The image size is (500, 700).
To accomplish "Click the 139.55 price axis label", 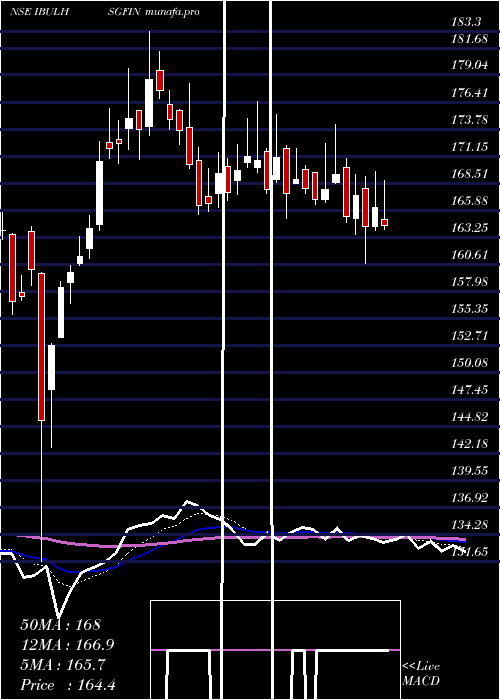I will coord(469,470).
